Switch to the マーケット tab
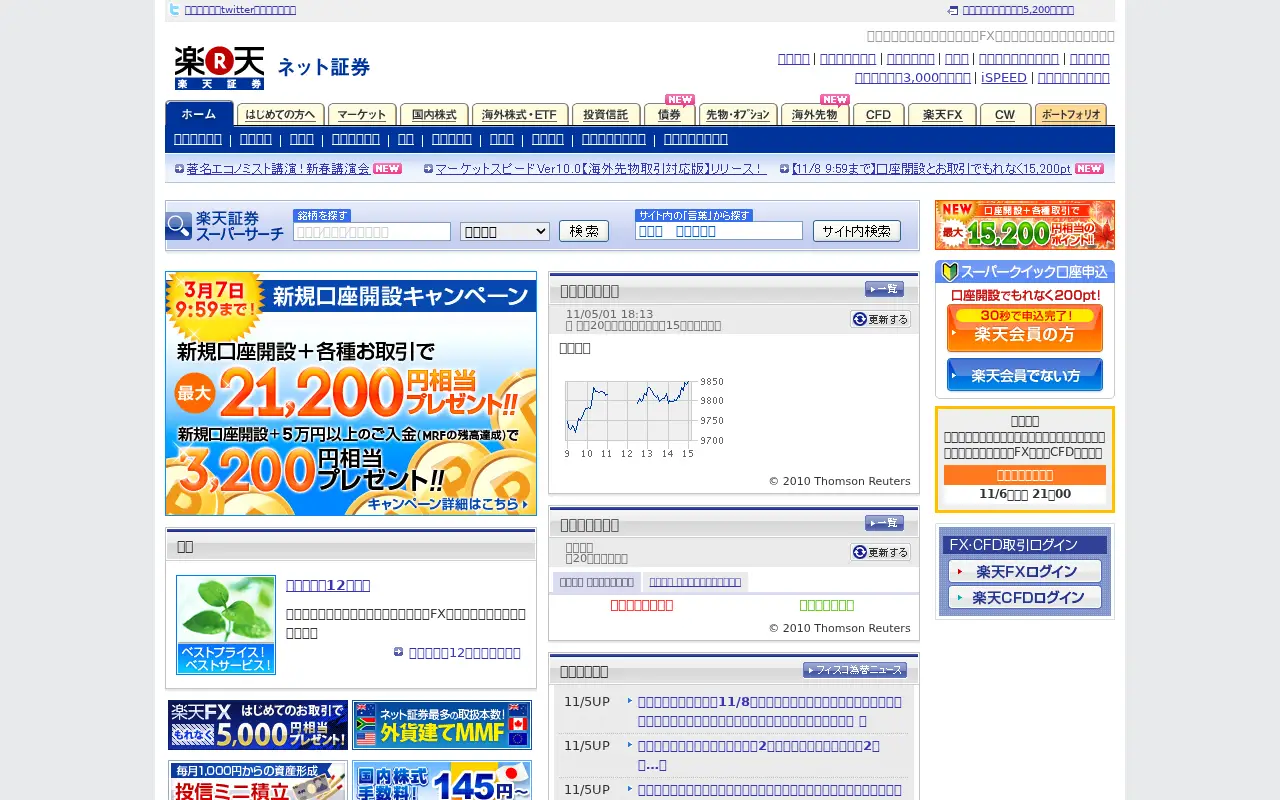This screenshot has width=1280, height=800. [x=362, y=114]
